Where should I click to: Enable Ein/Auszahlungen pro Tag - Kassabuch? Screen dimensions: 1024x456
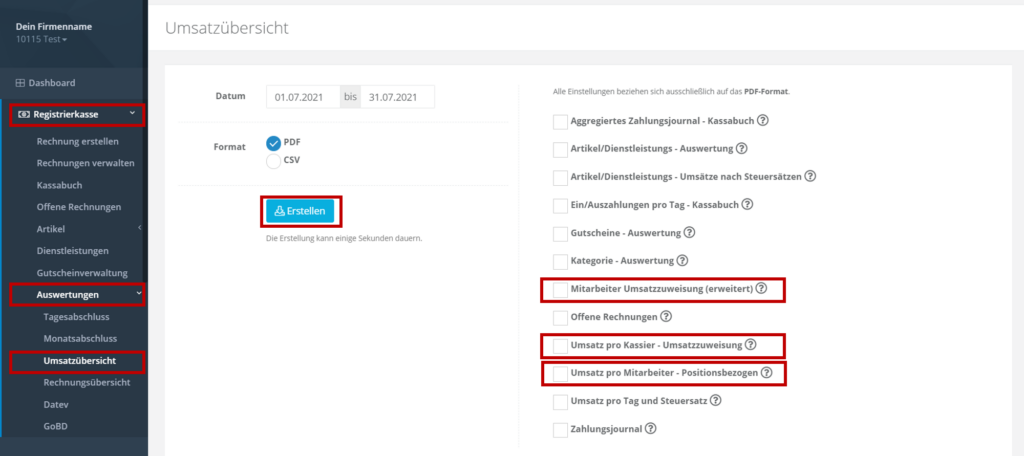pyautogui.click(x=560, y=206)
